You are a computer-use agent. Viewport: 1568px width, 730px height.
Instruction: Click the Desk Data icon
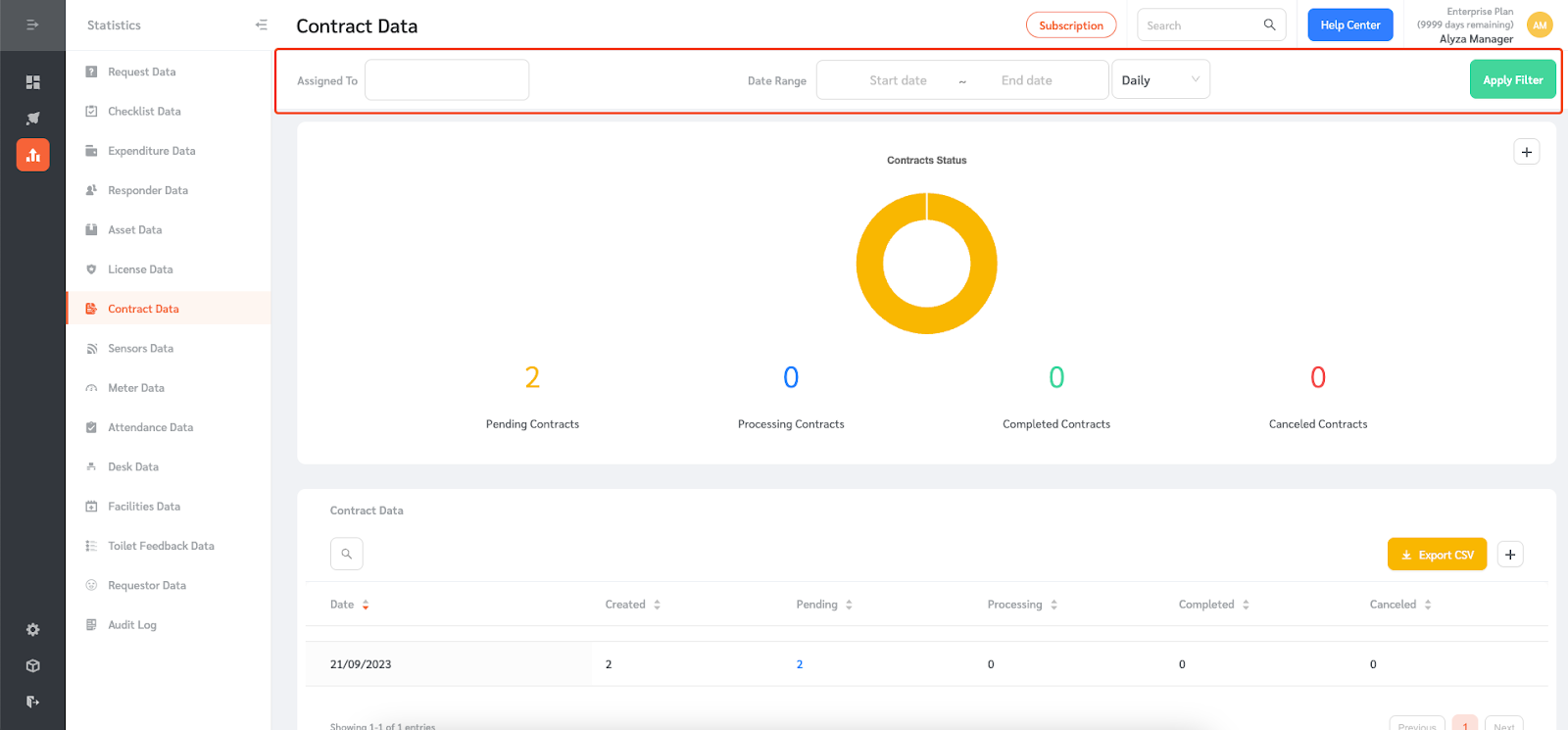(x=91, y=466)
